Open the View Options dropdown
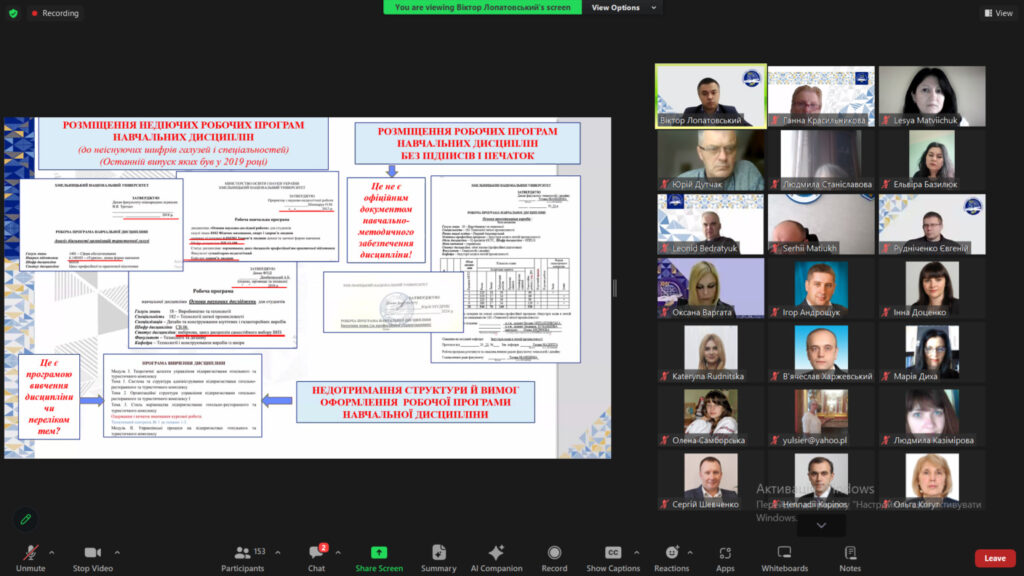The height and width of the screenshot is (576, 1024). coord(622,8)
